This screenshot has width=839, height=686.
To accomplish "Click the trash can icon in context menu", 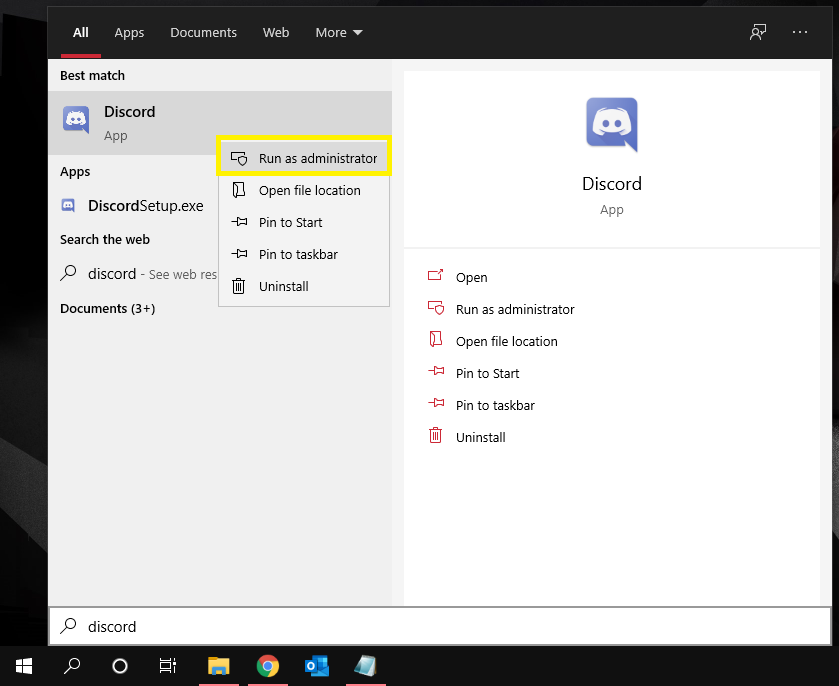I will pos(239,286).
